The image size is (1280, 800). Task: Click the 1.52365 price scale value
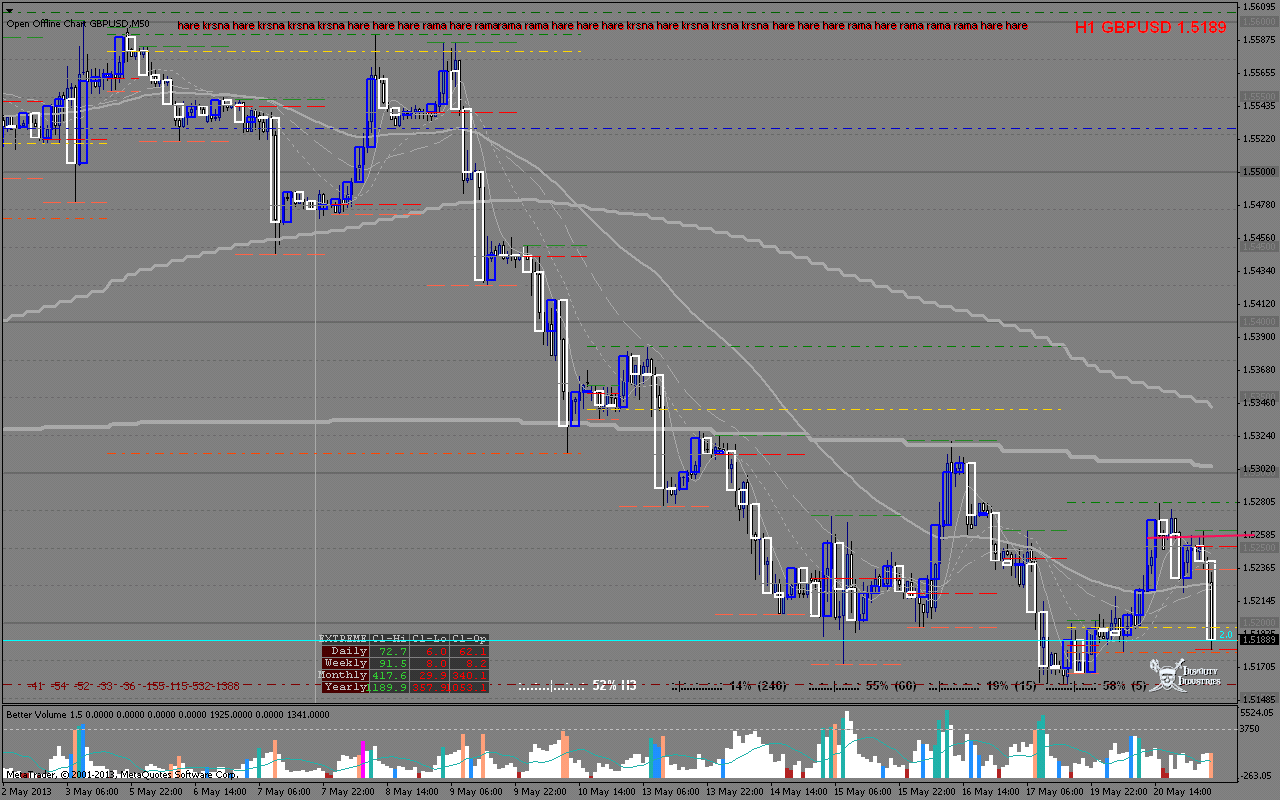pos(1257,567)
